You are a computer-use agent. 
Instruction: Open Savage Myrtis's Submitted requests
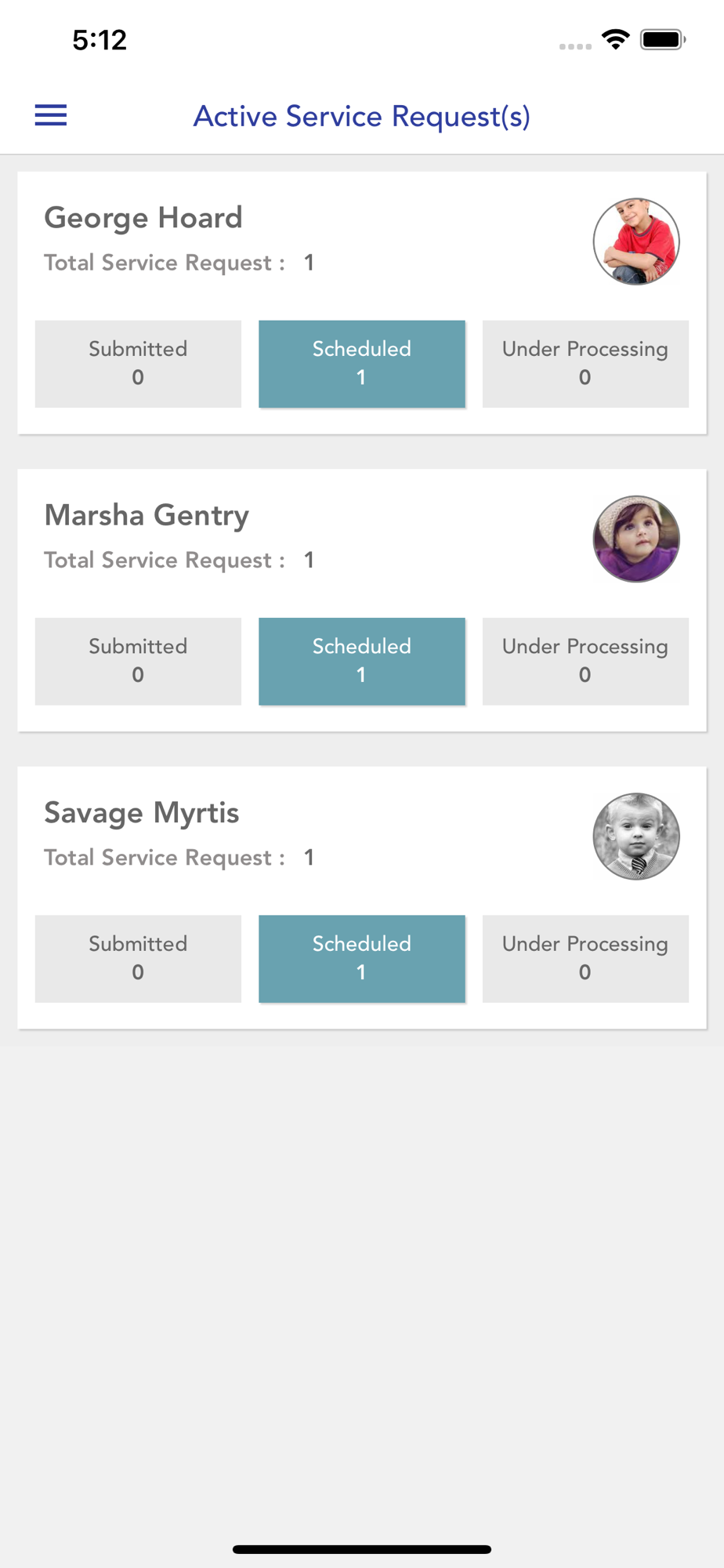point(138,958)
